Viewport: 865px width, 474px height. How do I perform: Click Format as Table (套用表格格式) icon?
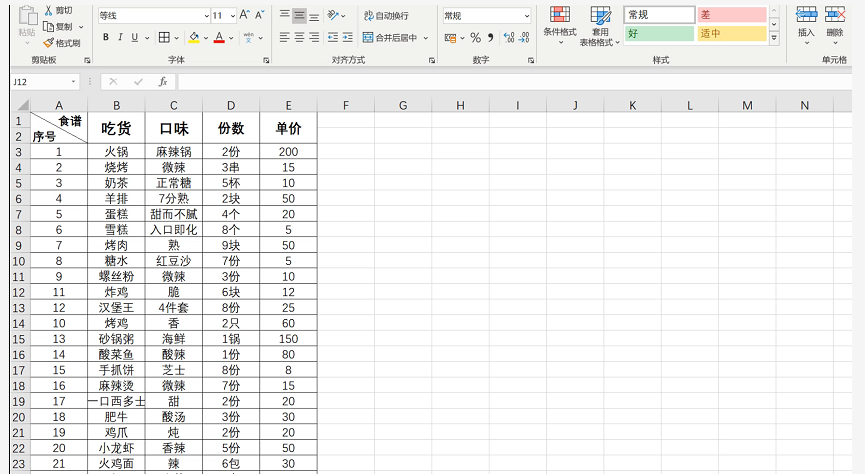(600, 15)
